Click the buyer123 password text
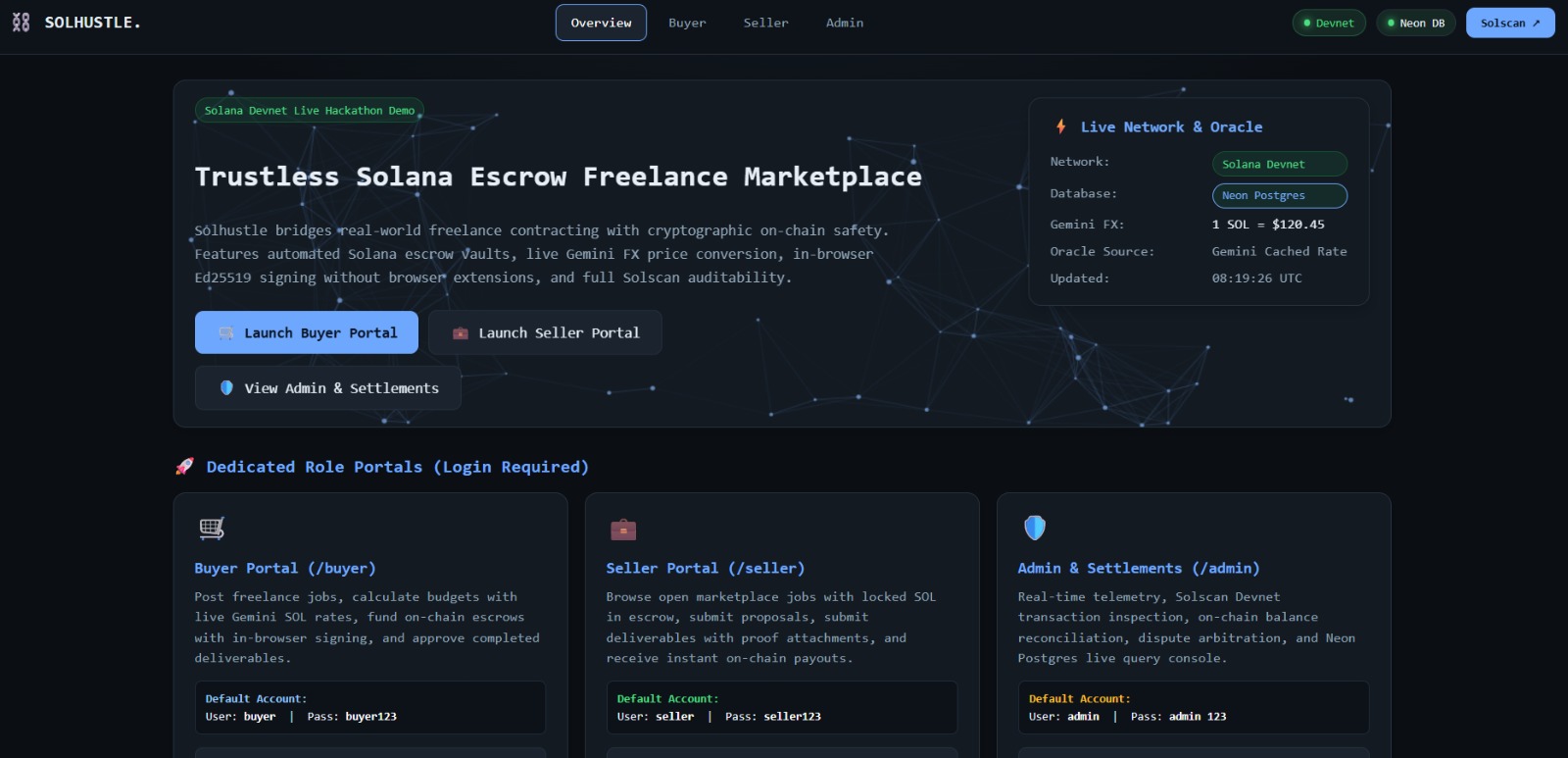 [x=371, y=717]
